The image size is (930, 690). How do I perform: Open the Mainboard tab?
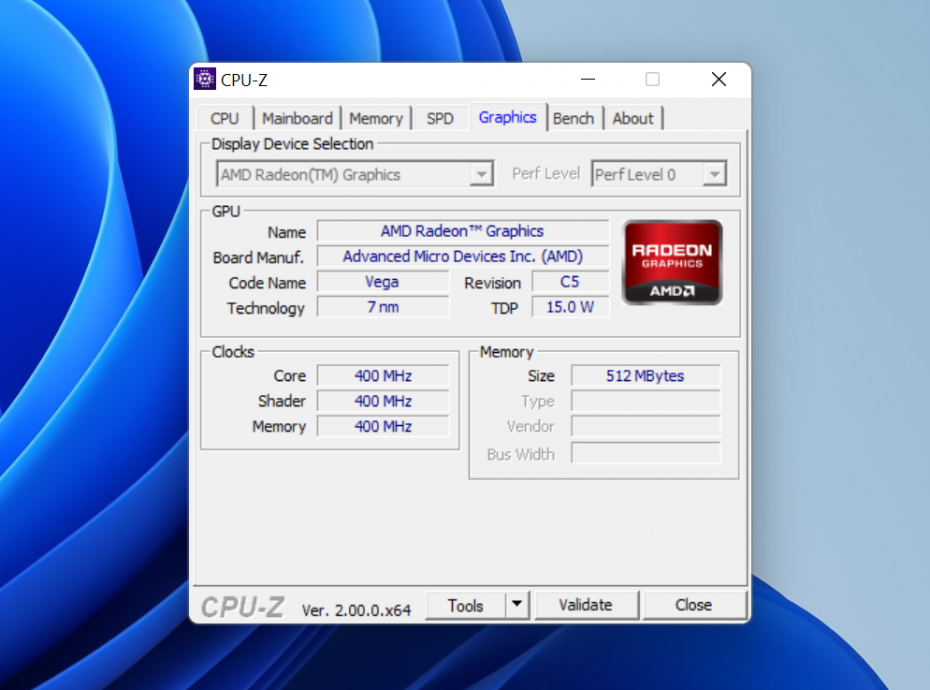coord(297,118)
